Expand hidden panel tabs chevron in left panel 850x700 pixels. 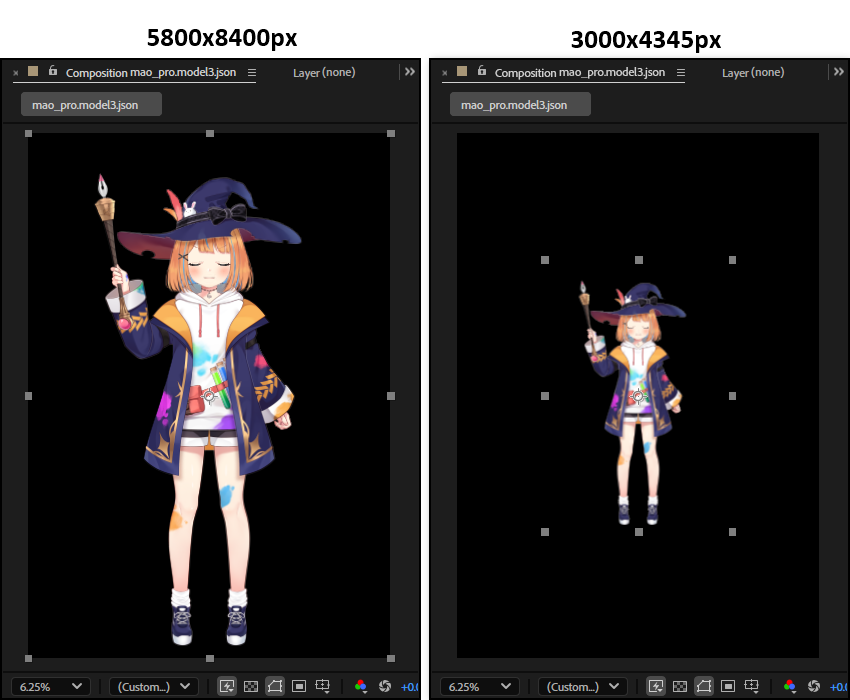410,72
